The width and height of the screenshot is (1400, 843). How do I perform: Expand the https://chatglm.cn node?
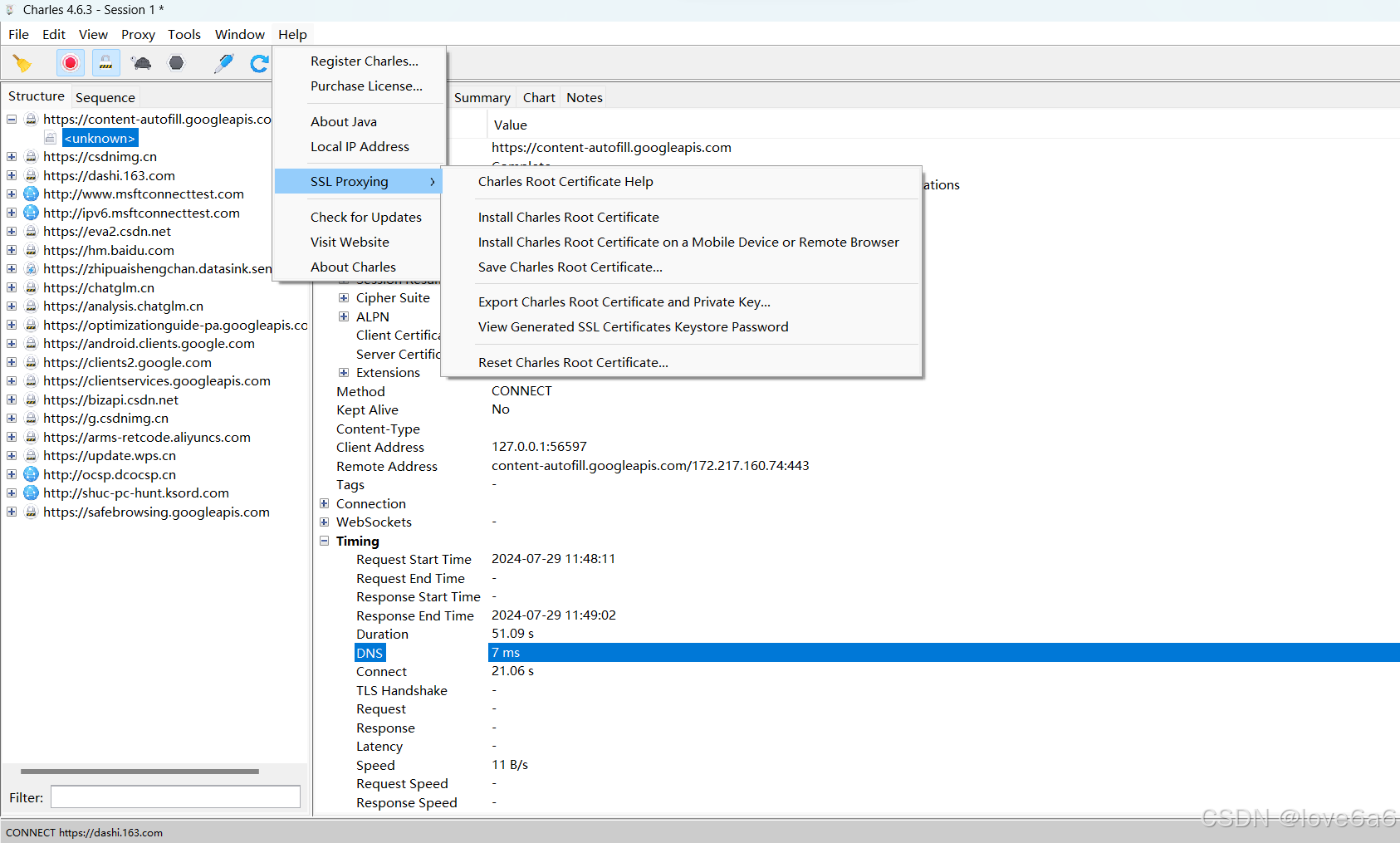coord(12,287)
